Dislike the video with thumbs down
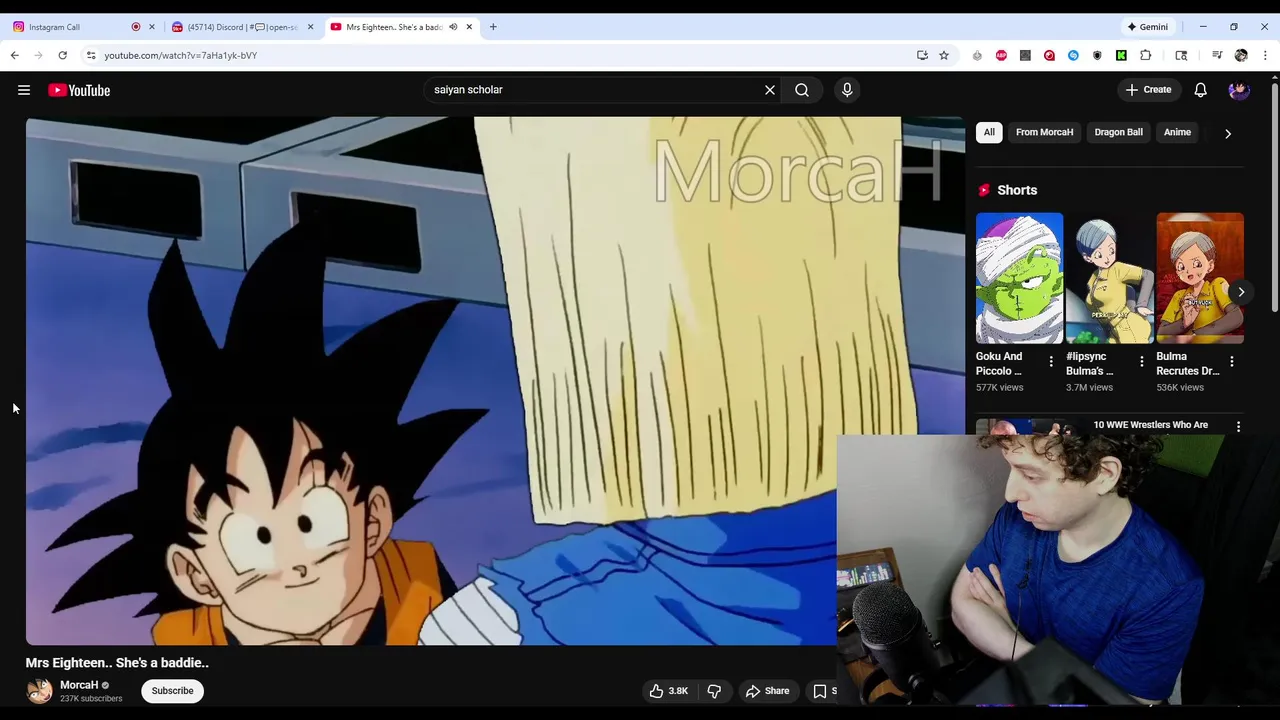The height and width of the screenshot is (720, 1280). pos(714,691)
